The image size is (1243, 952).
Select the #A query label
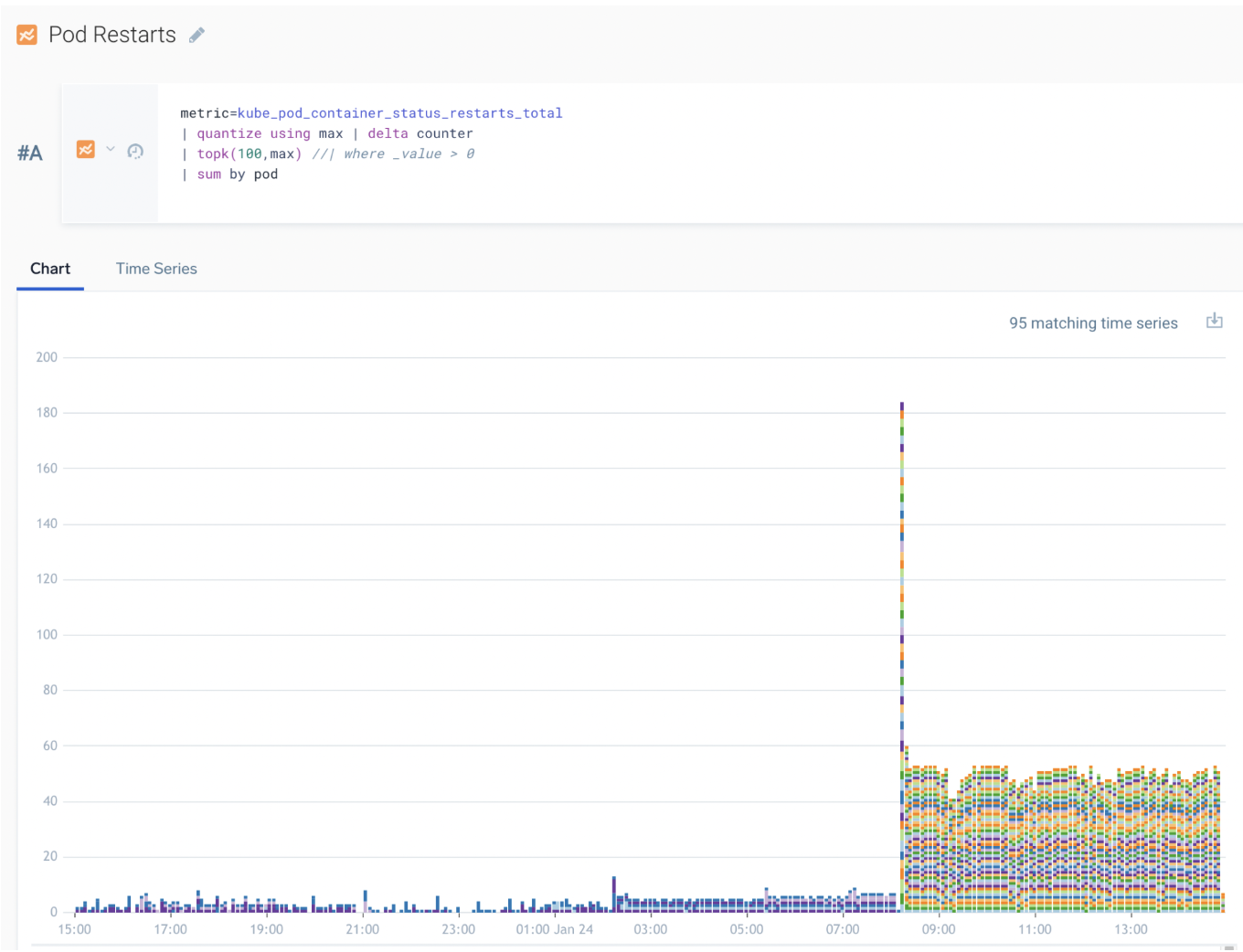click(30, 152)
